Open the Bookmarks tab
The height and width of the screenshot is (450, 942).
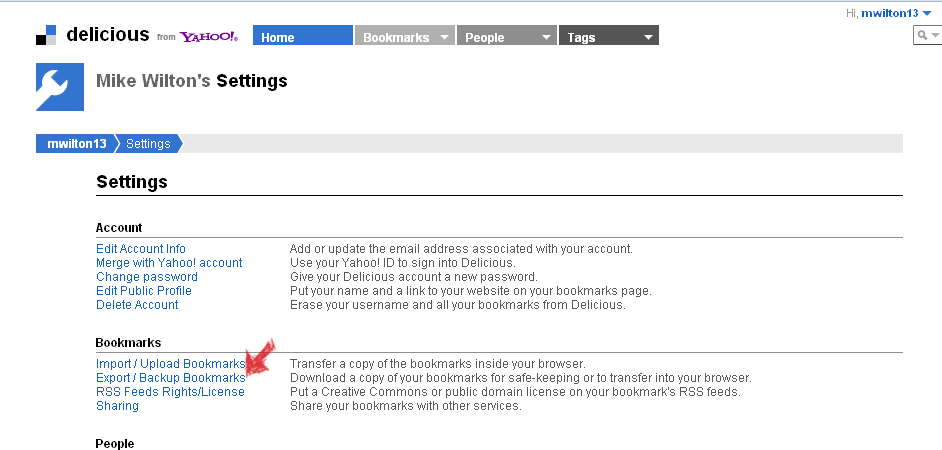click(406, 35)
